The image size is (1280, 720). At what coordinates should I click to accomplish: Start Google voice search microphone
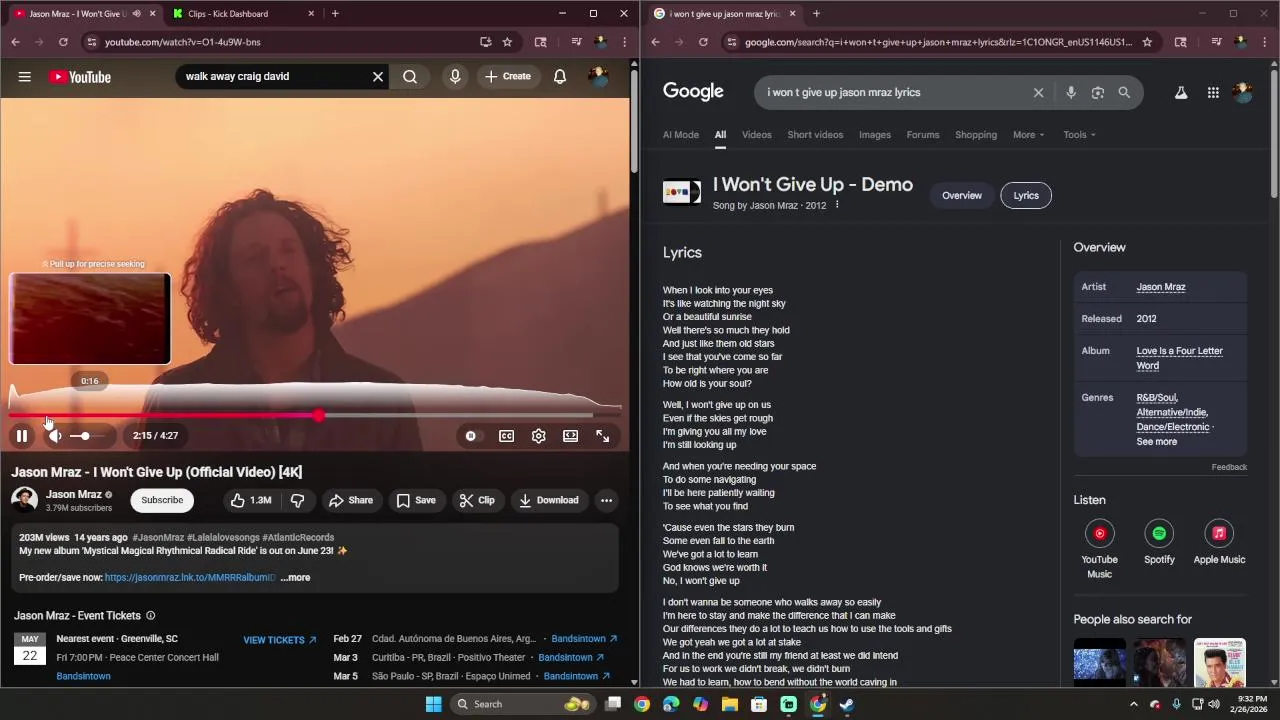[1071, 92]
